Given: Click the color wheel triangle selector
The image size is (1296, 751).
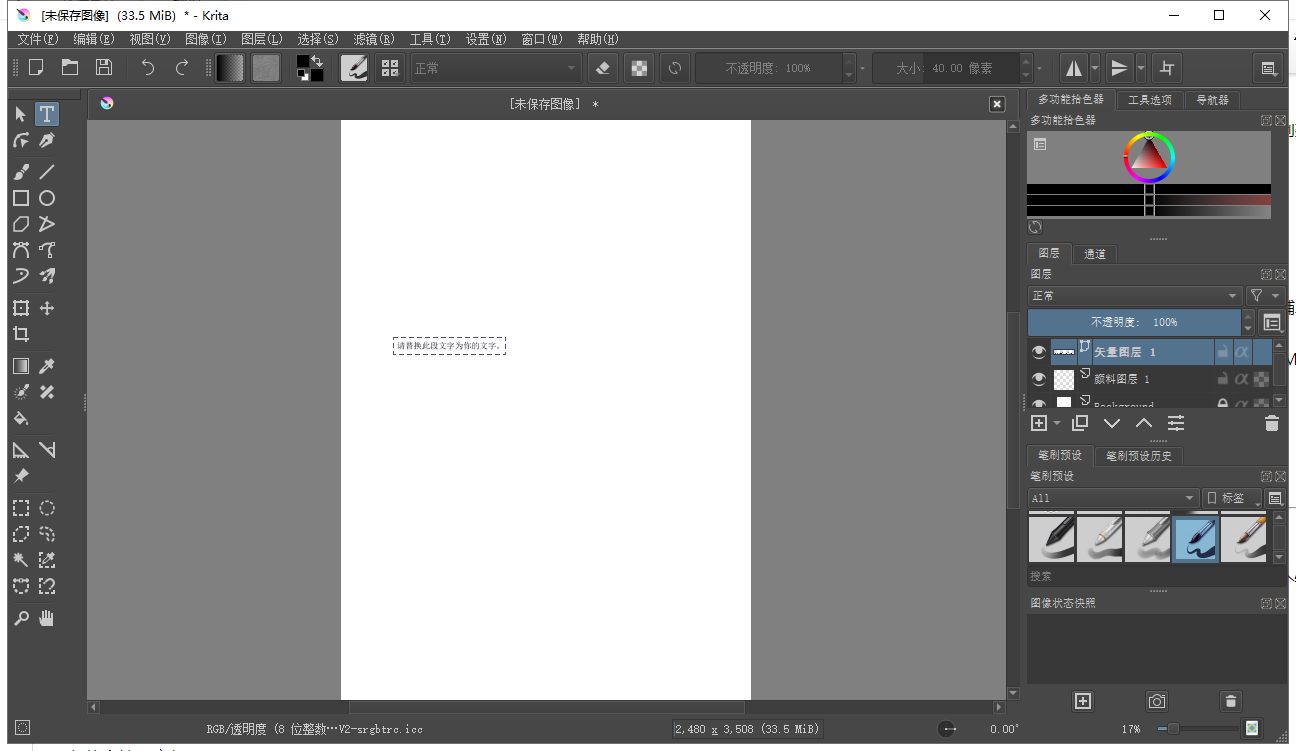Looking at the screenshot, I should (1149, 155).
